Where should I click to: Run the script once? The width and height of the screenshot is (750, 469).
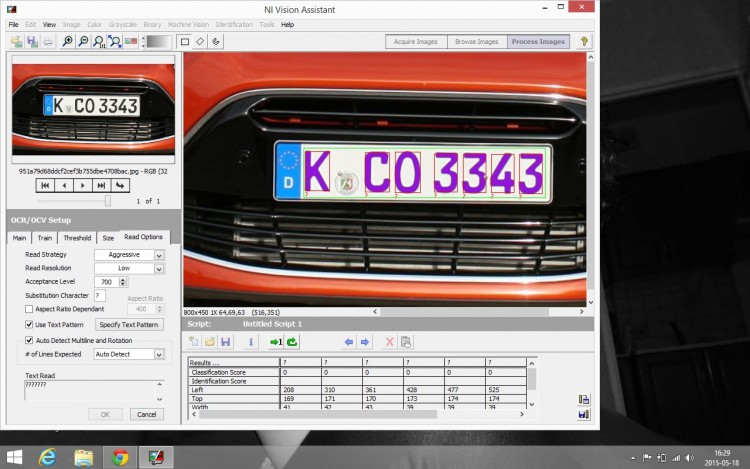point(276,342)
